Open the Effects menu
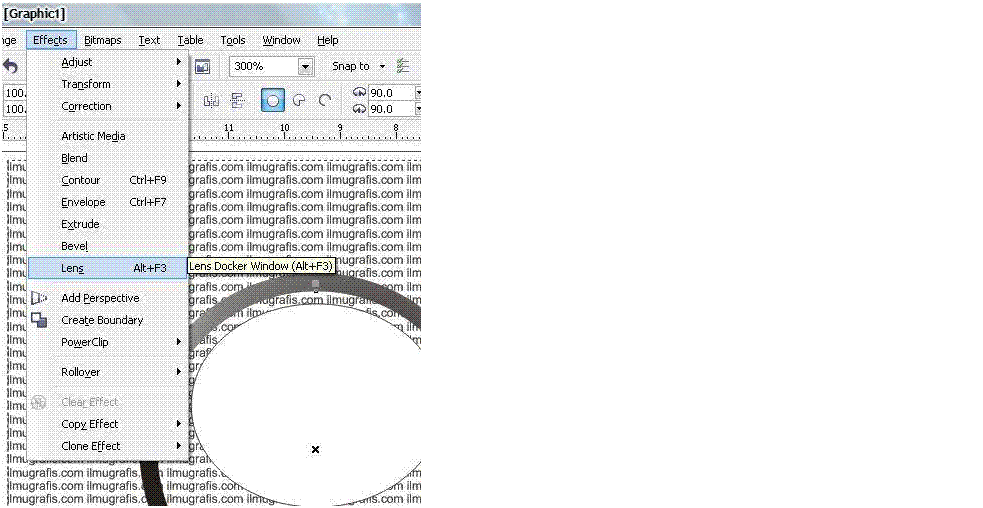This screenshot has width=983, height=508. pyautogui.click(x=51, y=40)
